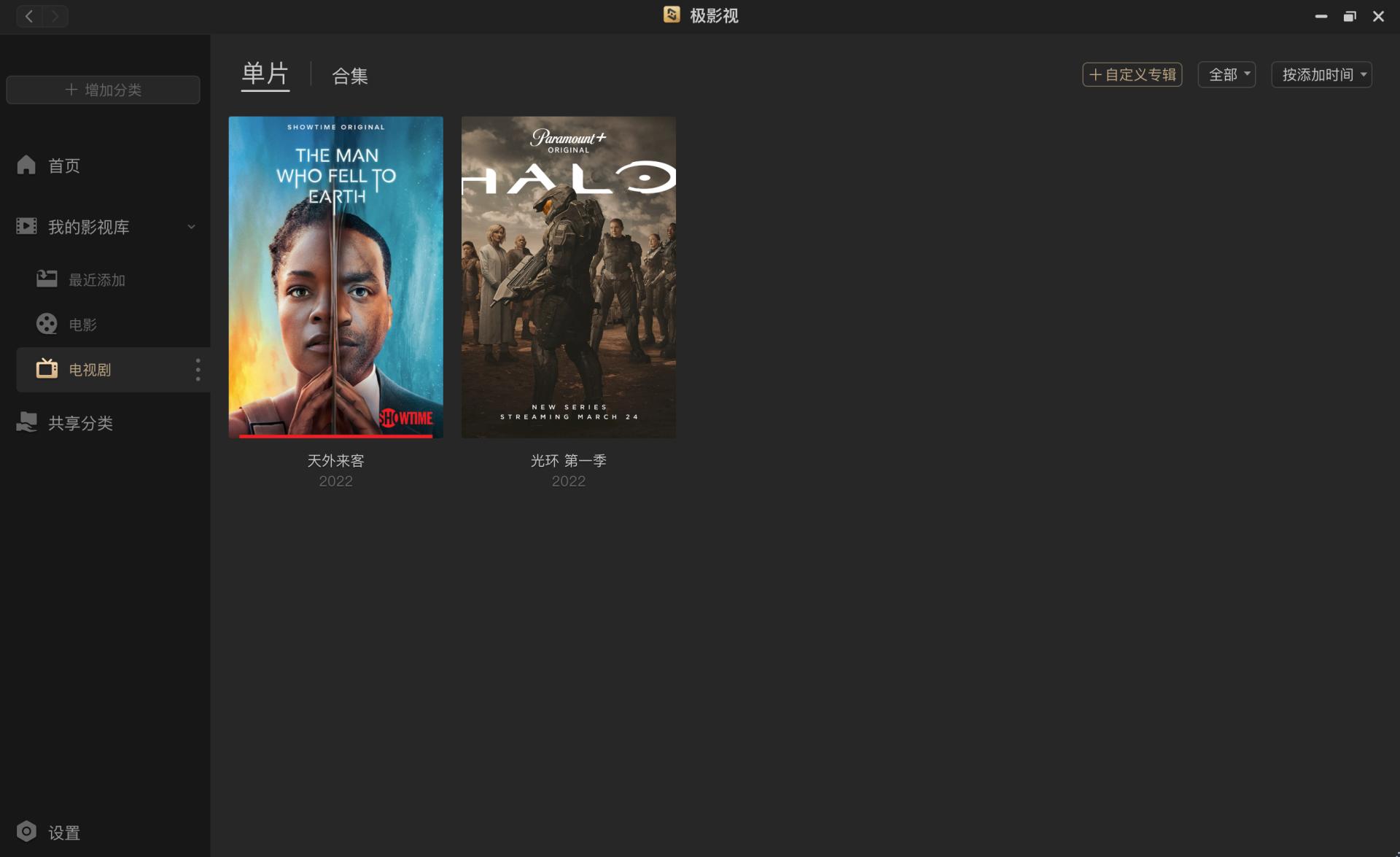Click the home icon beside 首页
The height and width of the screenshot is (857, 1400).
tap(26, 165)
